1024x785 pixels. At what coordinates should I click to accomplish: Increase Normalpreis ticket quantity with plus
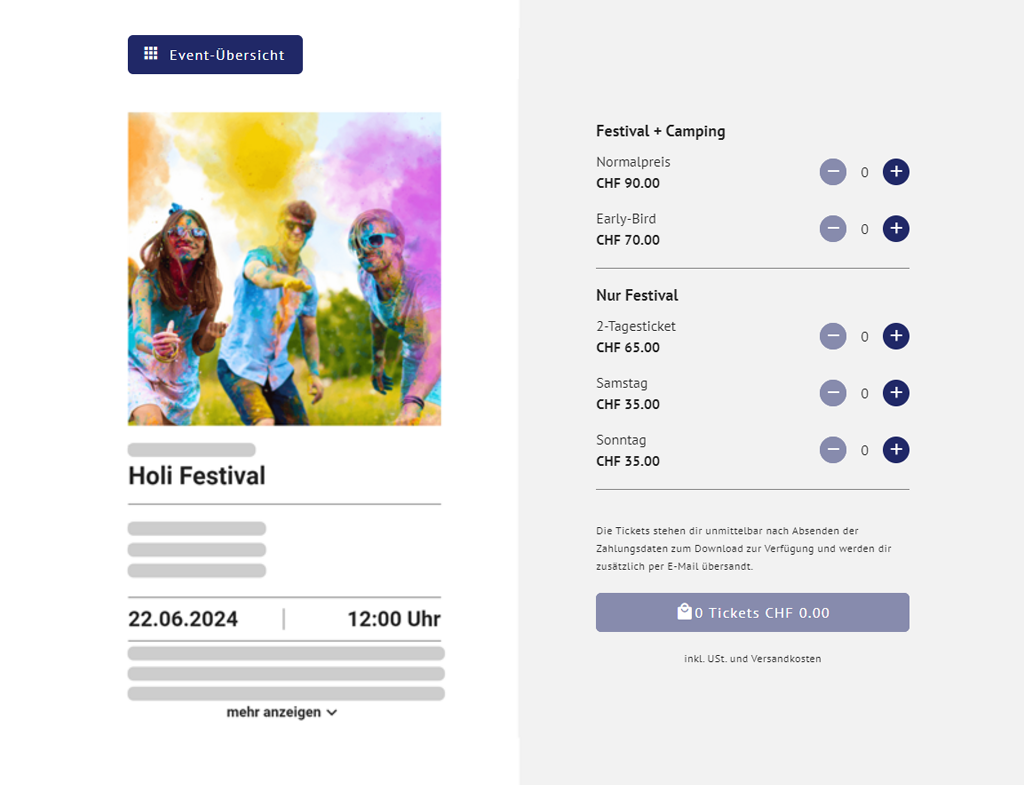[896, 172]
